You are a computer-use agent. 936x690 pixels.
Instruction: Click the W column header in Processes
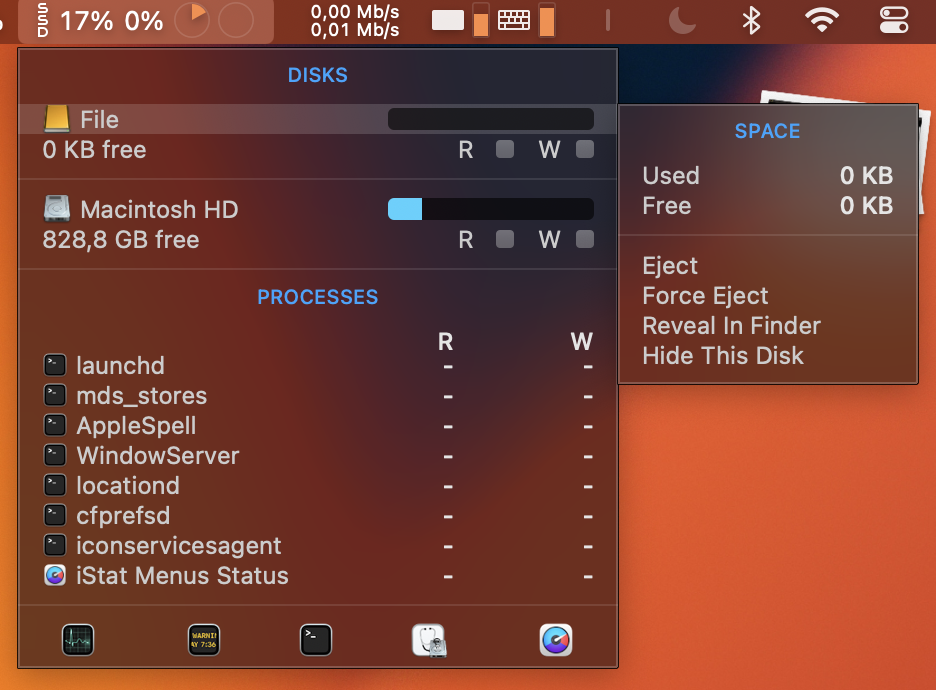581,342
